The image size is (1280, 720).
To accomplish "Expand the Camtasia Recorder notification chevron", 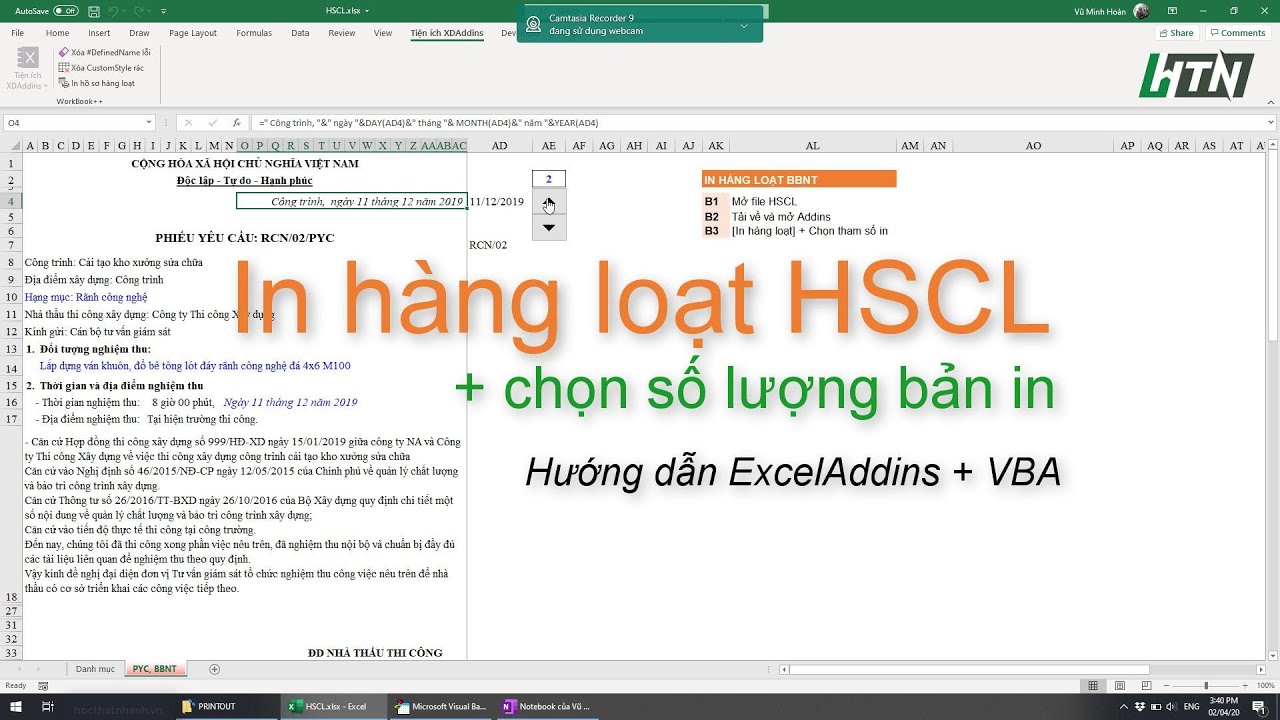I will tap(743, 25).
